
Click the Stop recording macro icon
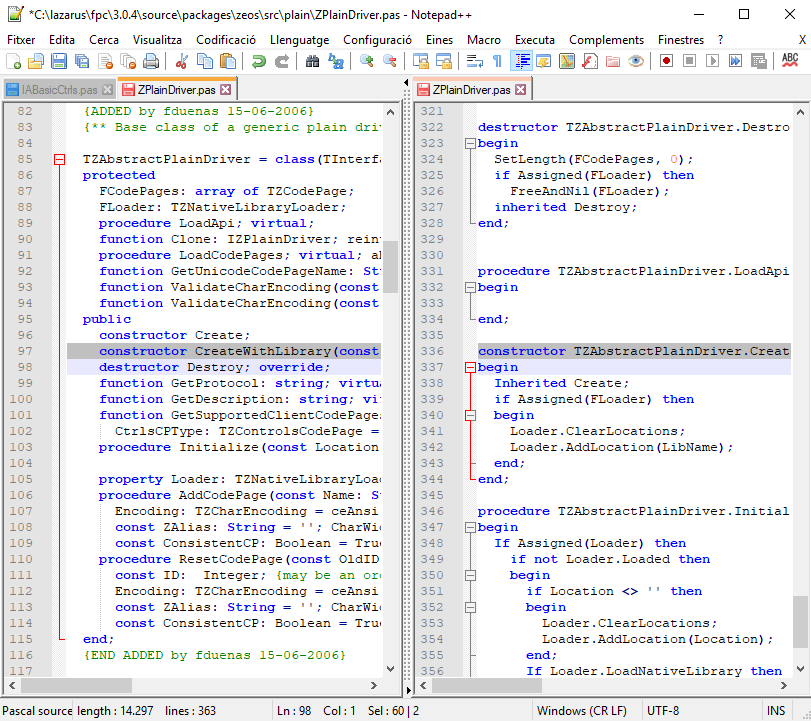[x=689, y=61]
